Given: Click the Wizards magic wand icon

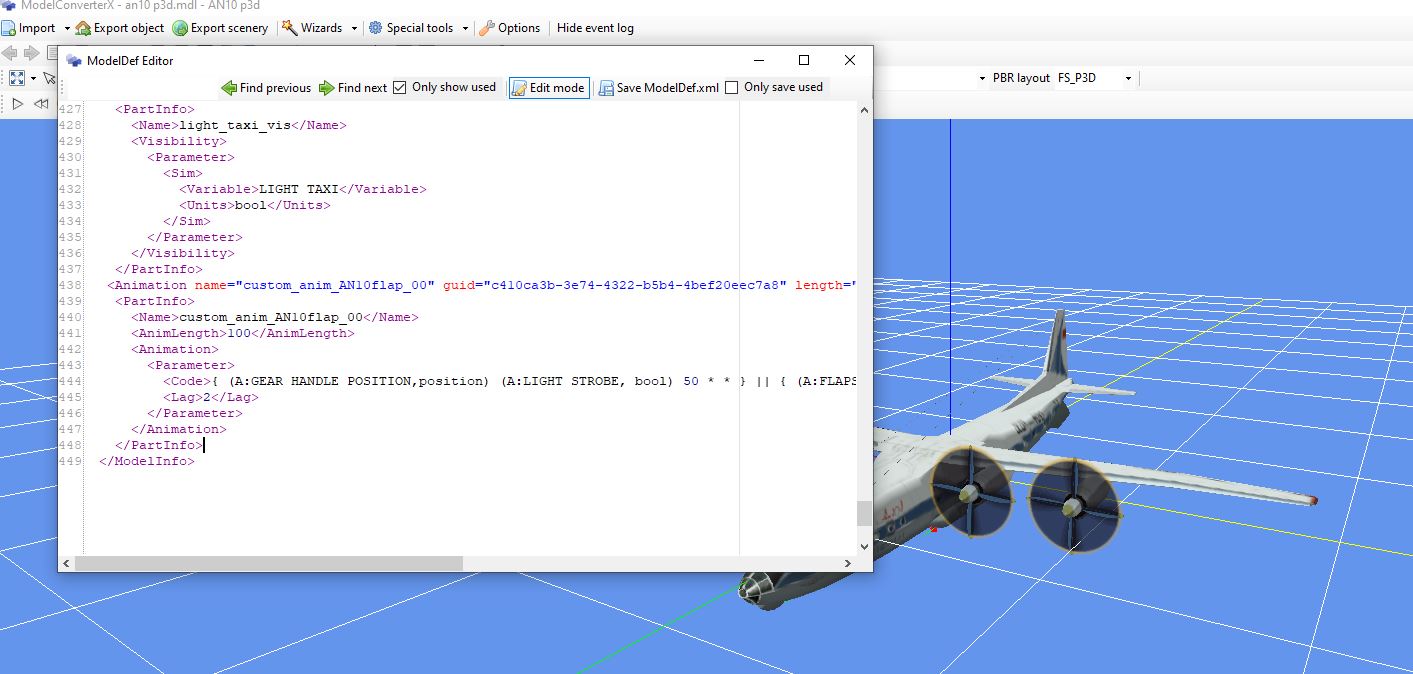Looking at the screenshot, I should (289, 28).
